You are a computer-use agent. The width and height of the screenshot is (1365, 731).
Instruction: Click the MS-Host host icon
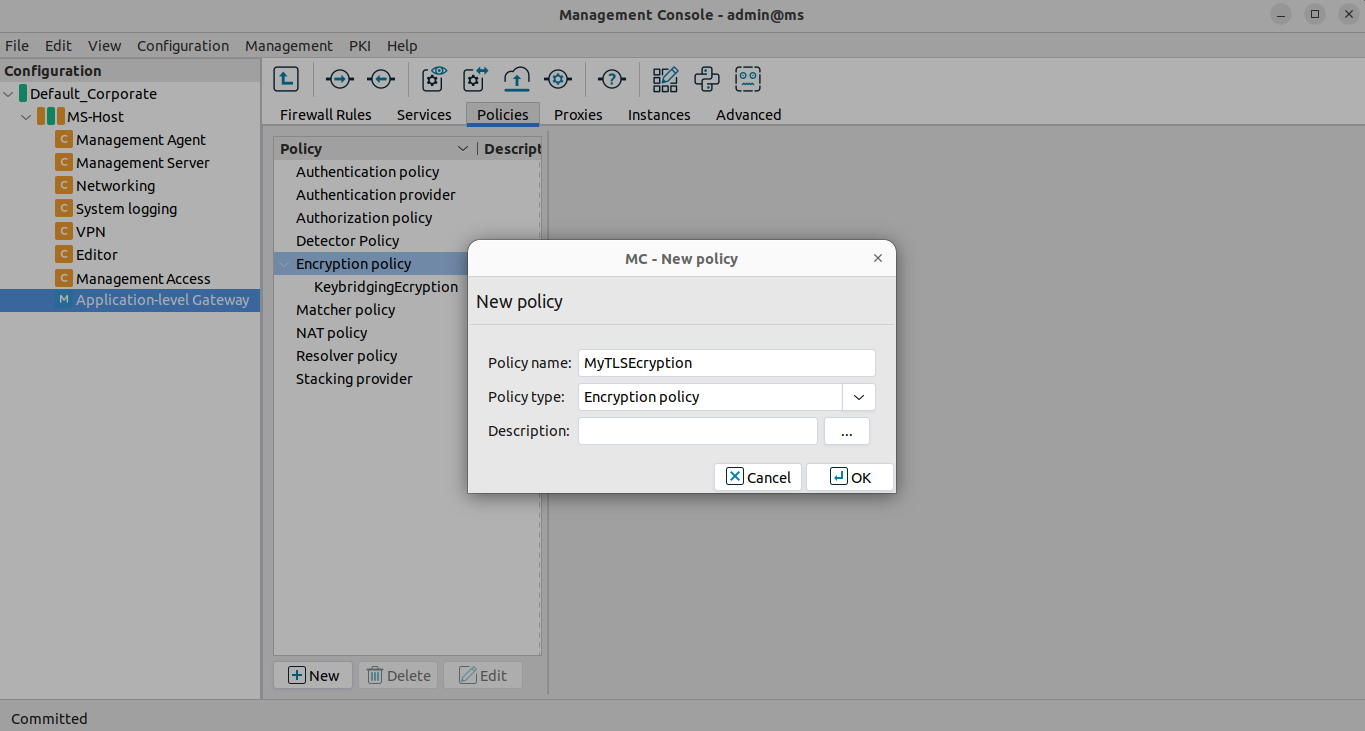51,116
